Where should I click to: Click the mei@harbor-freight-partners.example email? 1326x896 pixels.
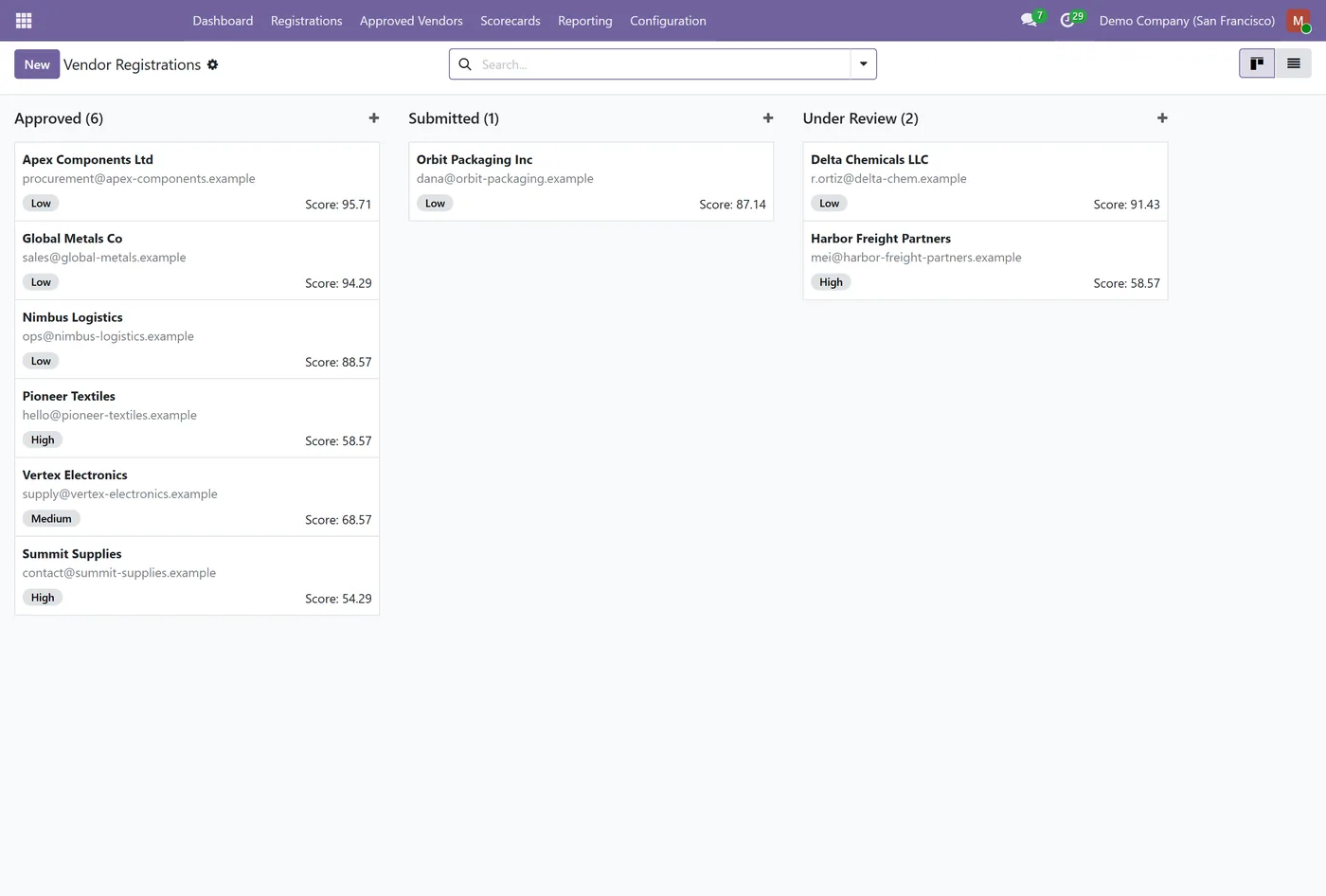(x=916, y=258)
